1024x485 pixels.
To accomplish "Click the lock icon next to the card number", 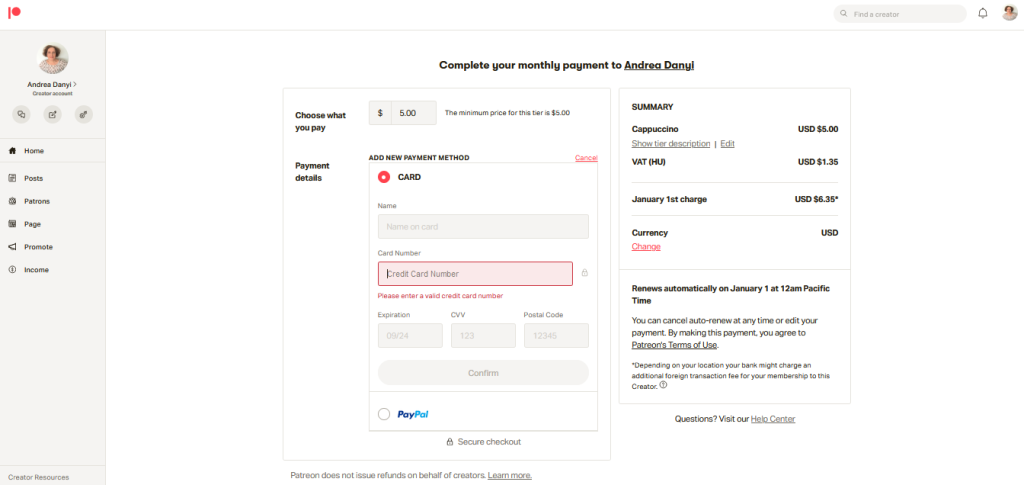I will [x=584, y=273].
